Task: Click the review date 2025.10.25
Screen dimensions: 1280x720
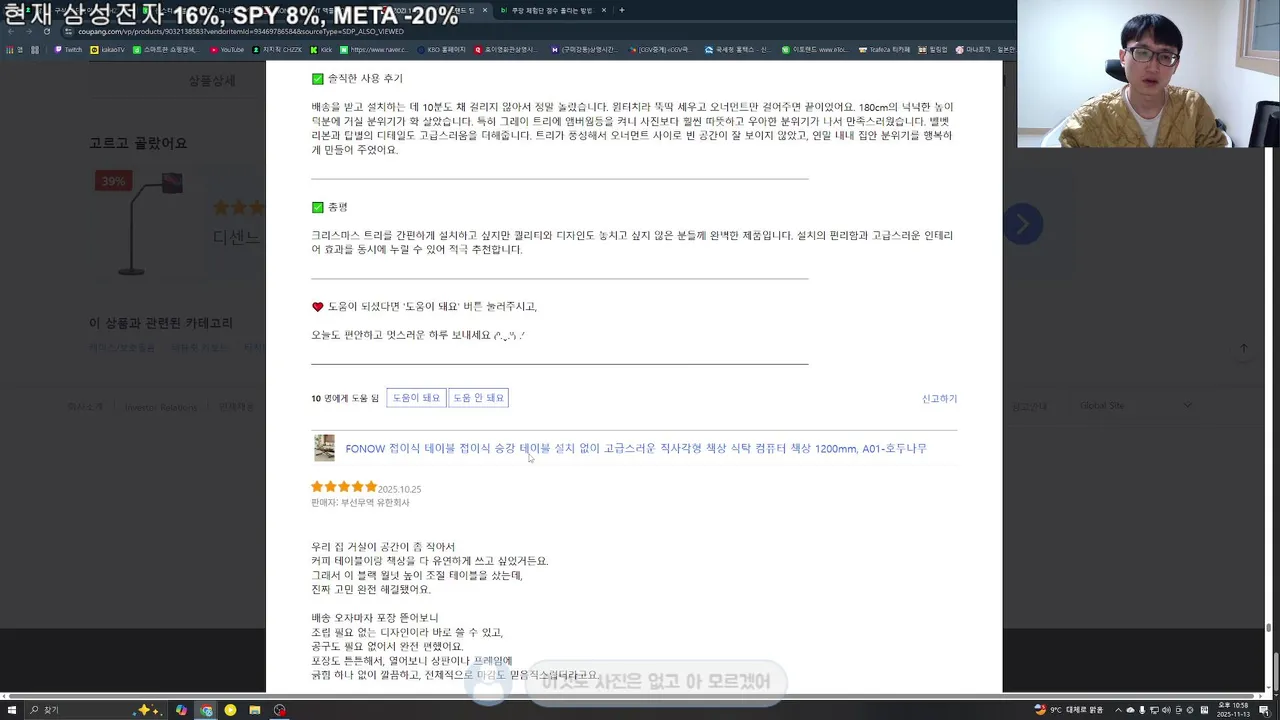Action: point(400,489)
